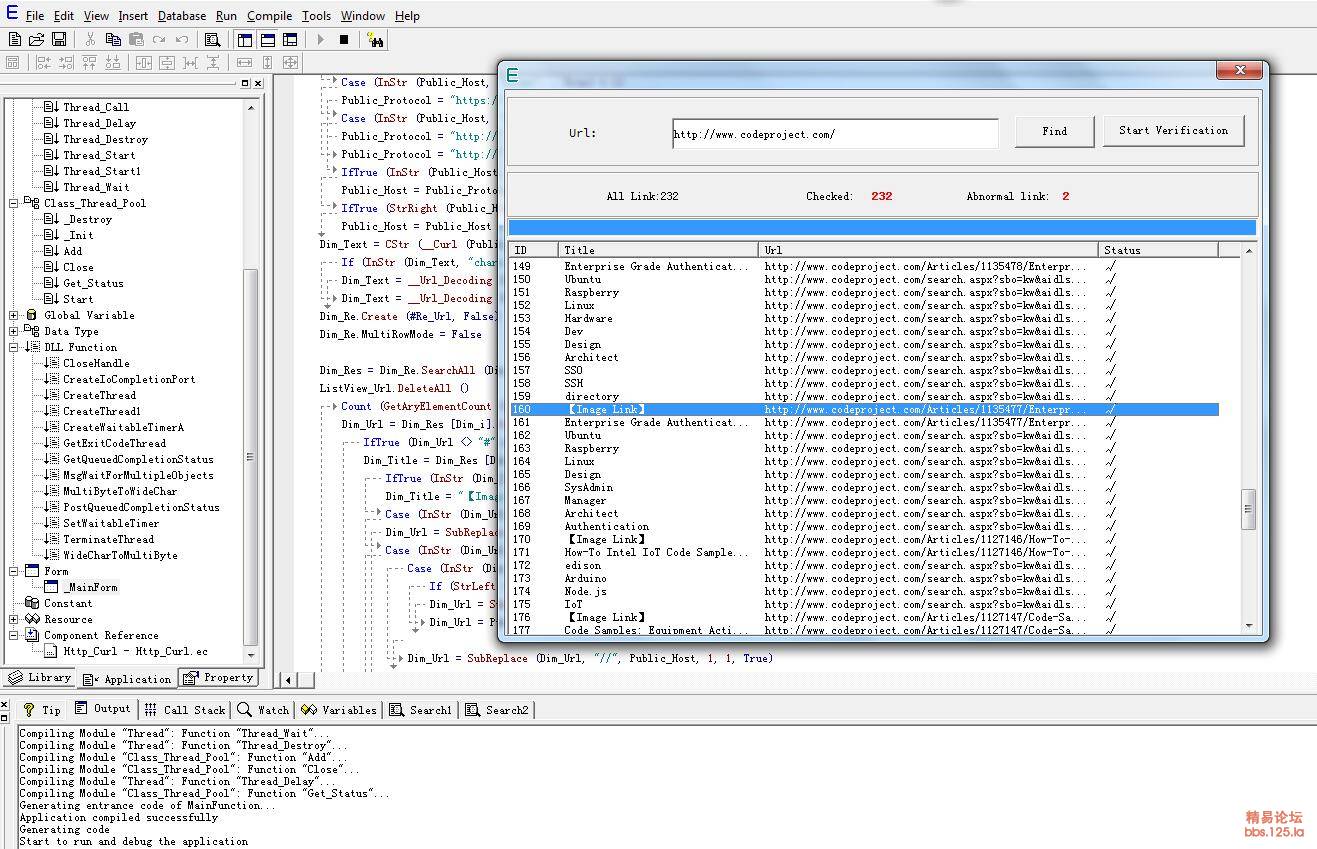Click the Url input field
The width and height of the screenshot is (1317, 849).
point(834,134)
